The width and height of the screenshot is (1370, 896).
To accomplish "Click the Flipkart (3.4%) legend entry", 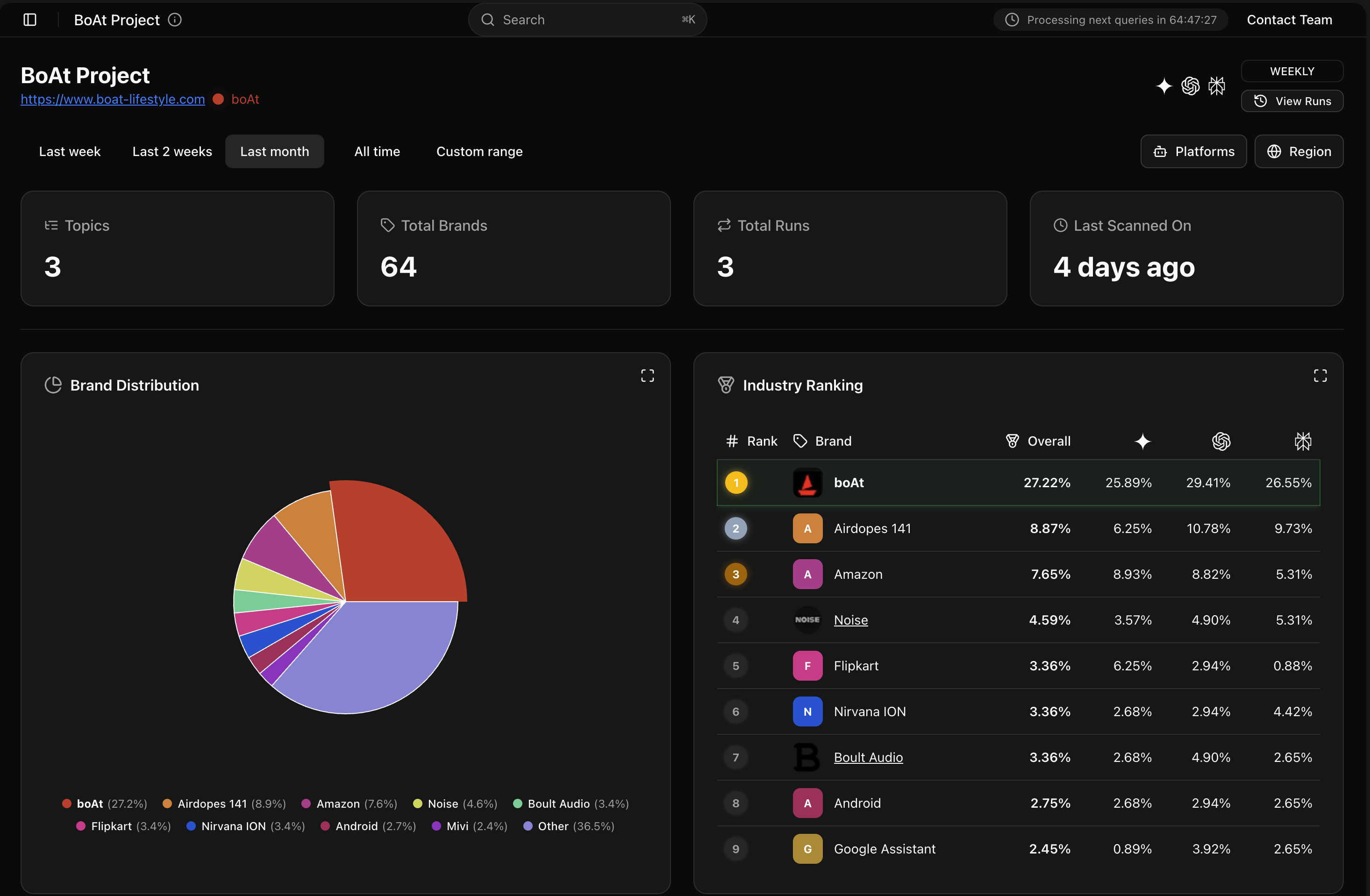I will pos(123,826).
